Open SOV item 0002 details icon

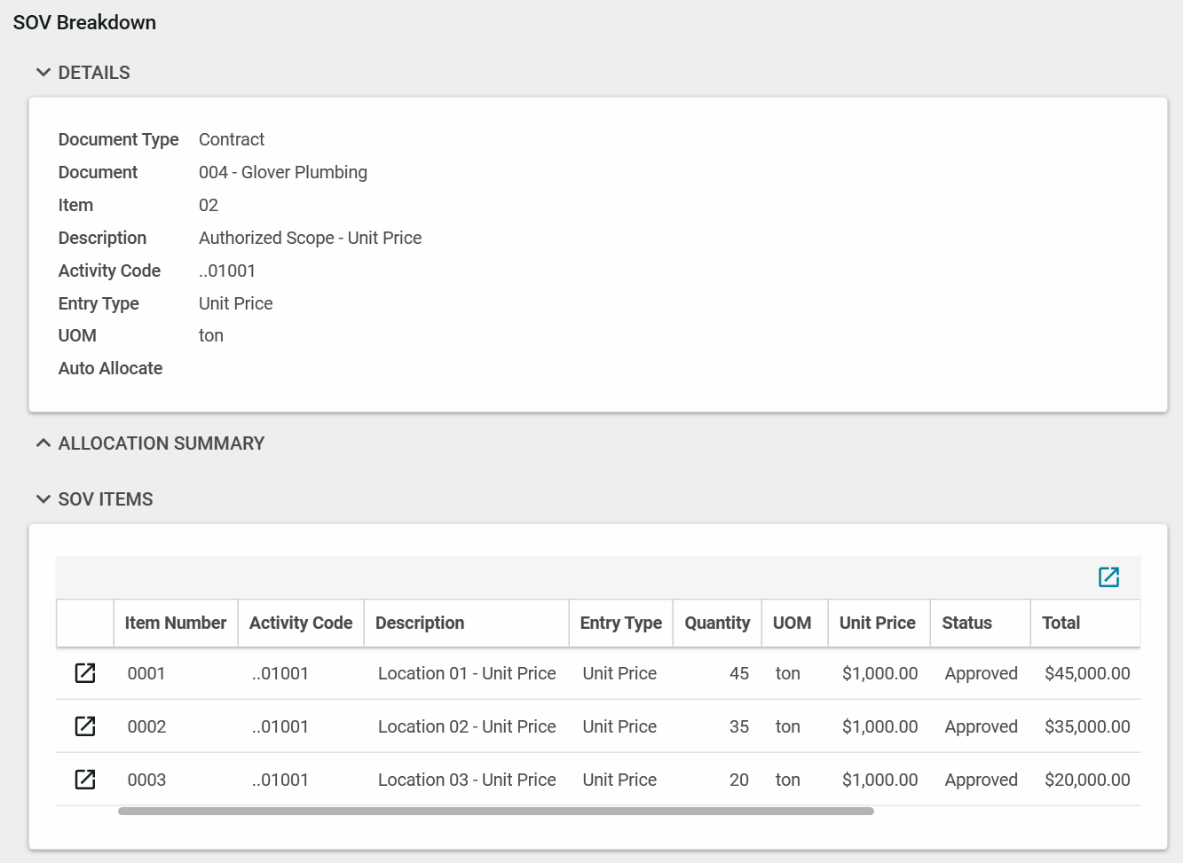85,726
